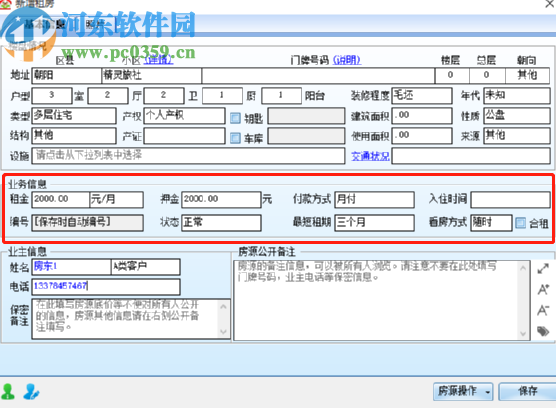The width and height of the screenshot is (556, 408).
Task: Click the 保密备注 scrollbar down arrow
Action: pos(223,332)
